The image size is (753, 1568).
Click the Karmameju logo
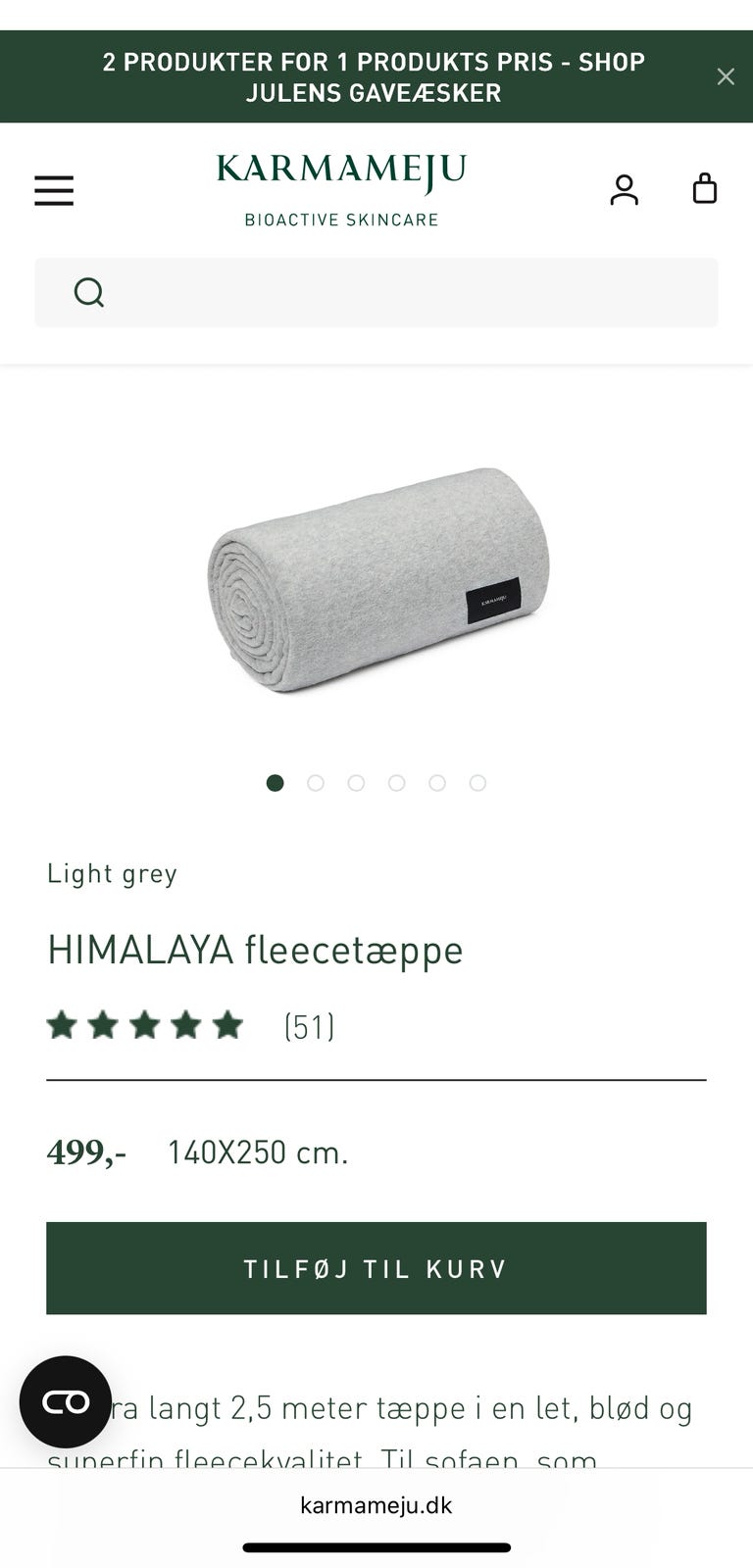(x=341, y=190)
